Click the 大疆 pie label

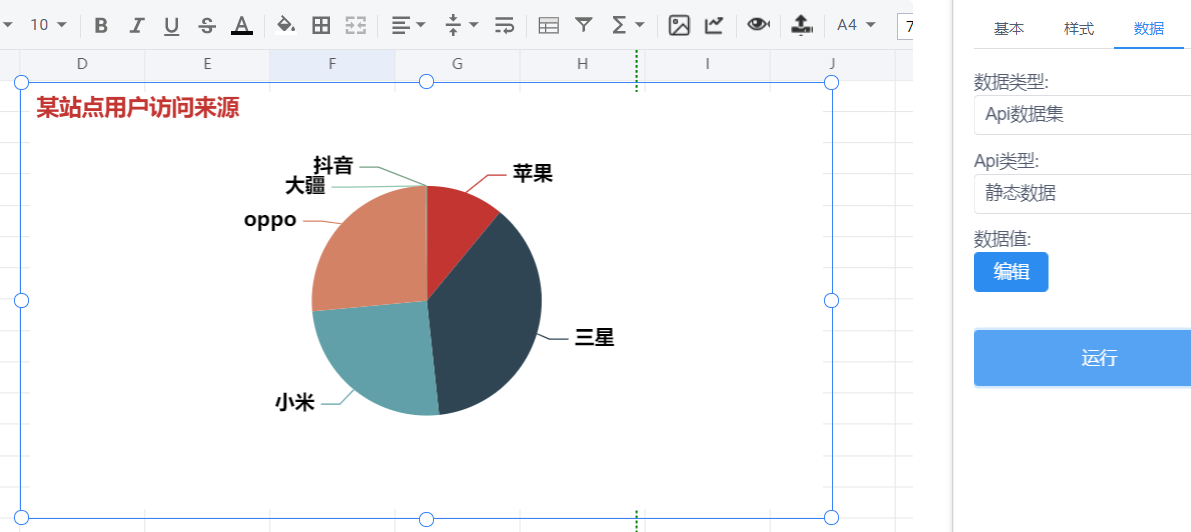(x=305, y=186)
